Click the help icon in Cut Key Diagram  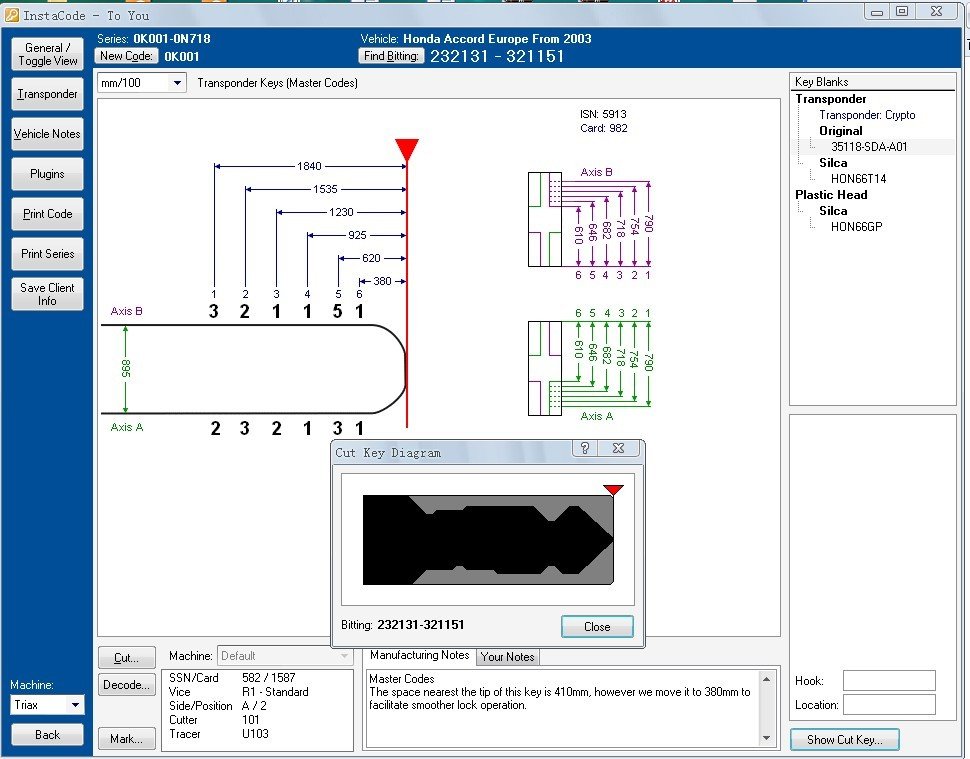coord(586,448)
